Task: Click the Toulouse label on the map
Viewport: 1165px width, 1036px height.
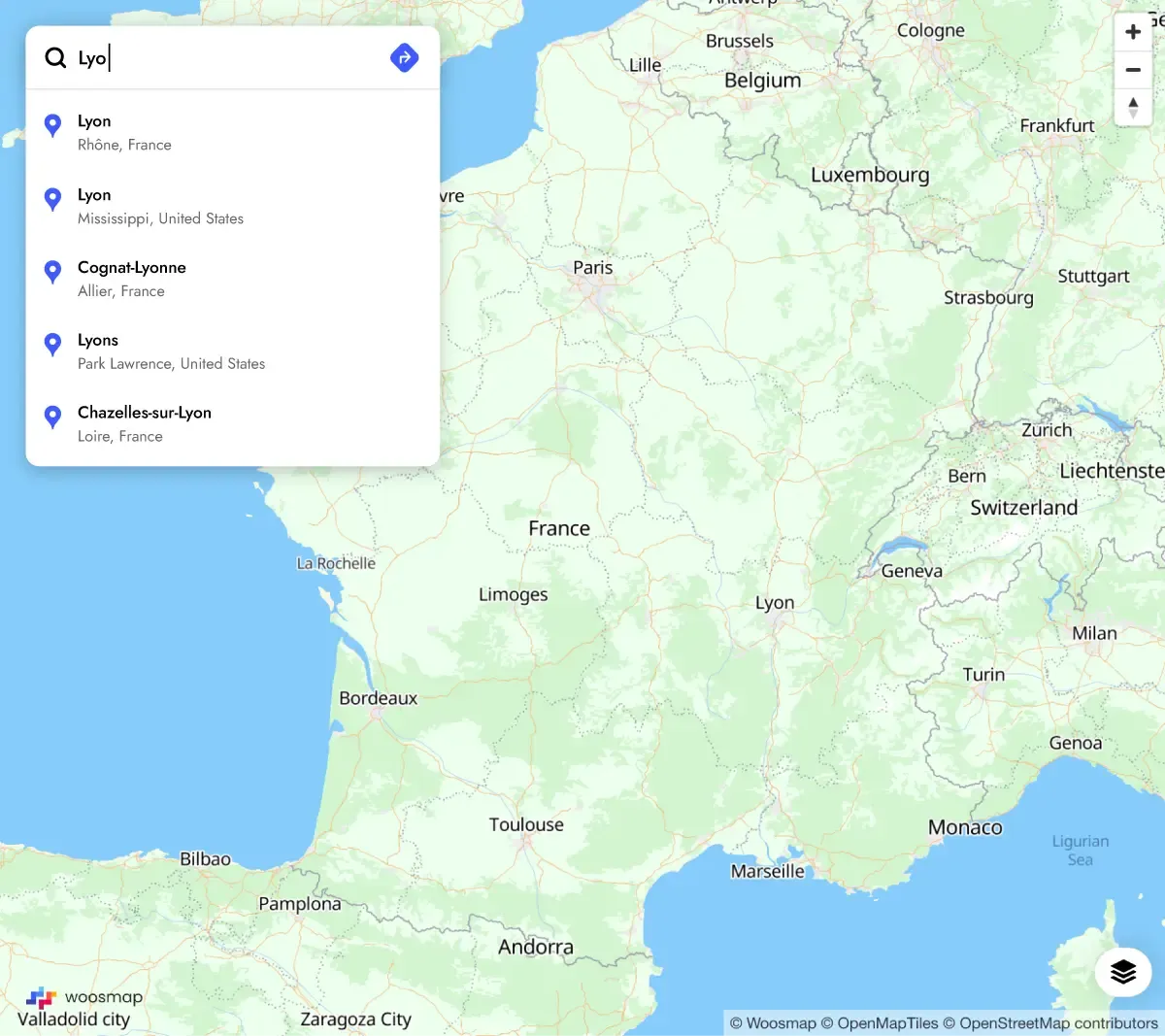Action: pyautogui.click(x=526, y=824)
